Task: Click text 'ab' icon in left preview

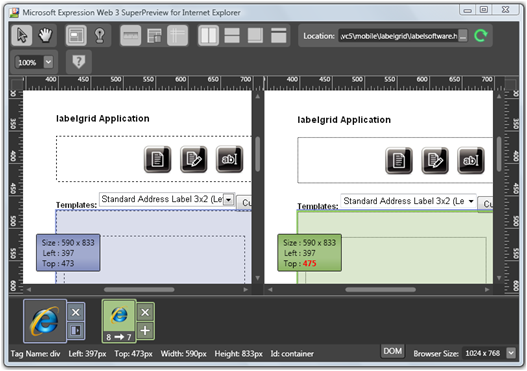Action: click(x=230, y=159)
